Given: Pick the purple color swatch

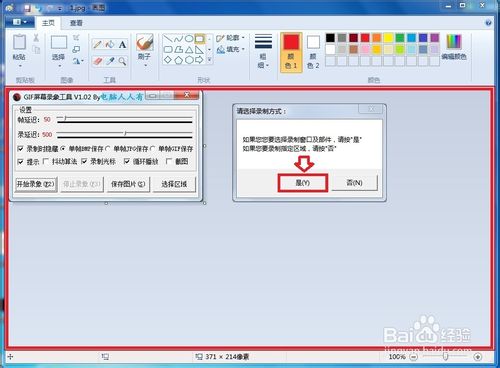Looking at the screenshot, I should coord(434,38).
